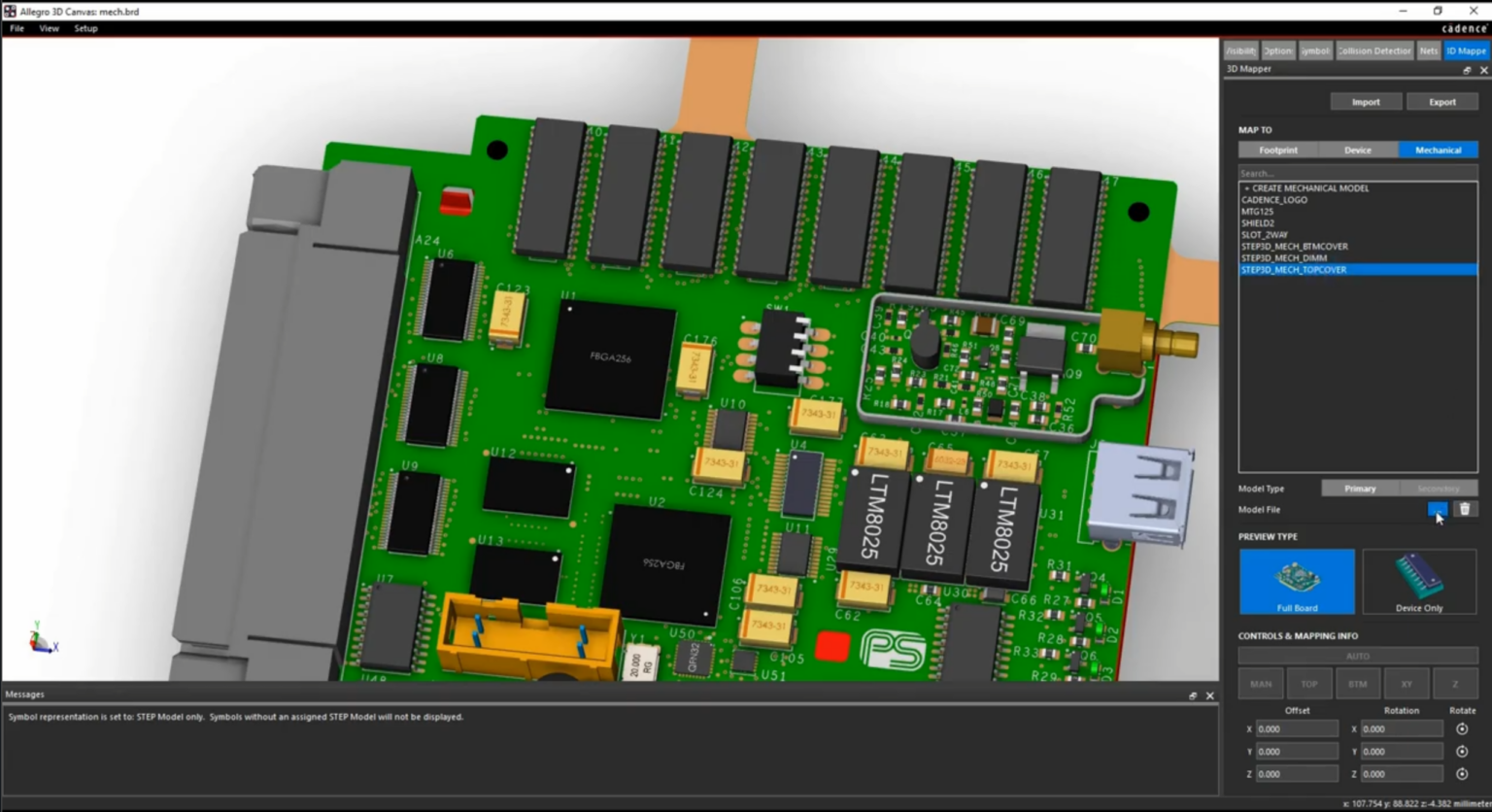This screenshot has height=812, width=1492.
Task: Expand the CREATE MECHANICAL MODEL entry
Action: (1246, 187)
